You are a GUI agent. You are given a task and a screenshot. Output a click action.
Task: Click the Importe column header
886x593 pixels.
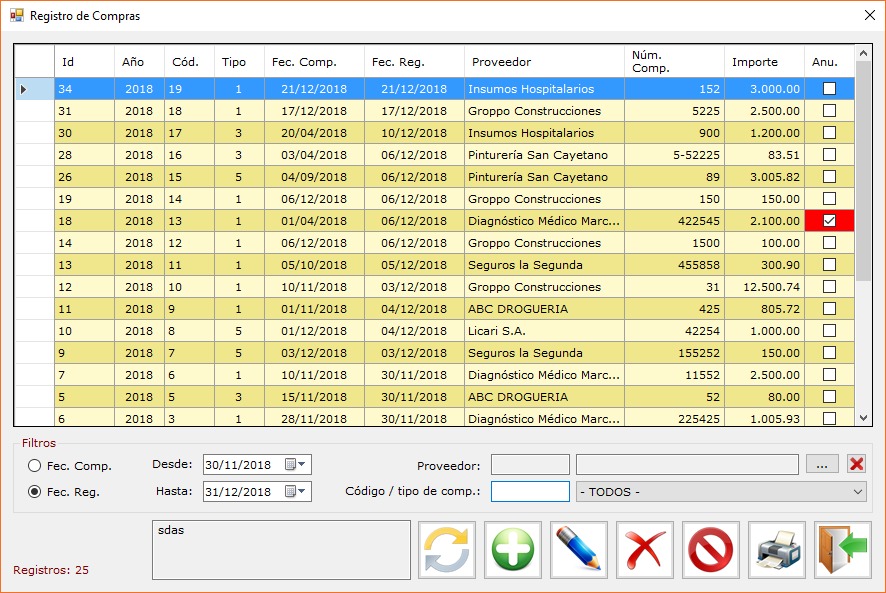click(x=765, y=62)
